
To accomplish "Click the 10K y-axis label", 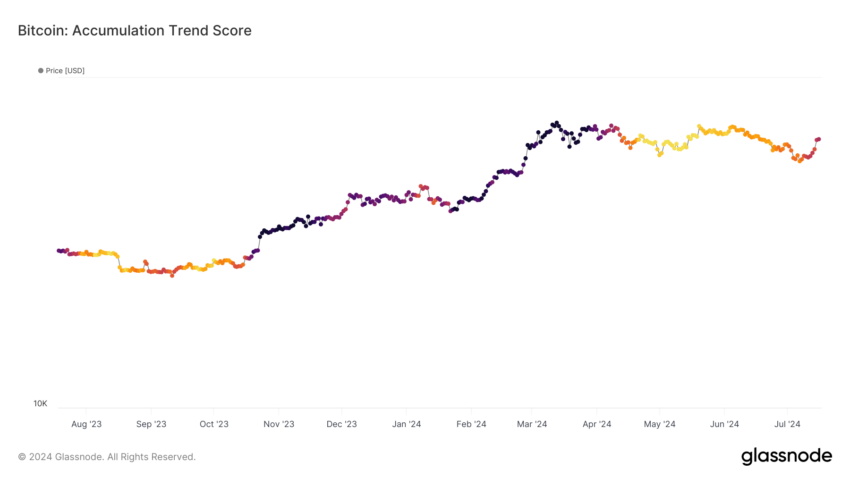I will (x=40, y=403).
